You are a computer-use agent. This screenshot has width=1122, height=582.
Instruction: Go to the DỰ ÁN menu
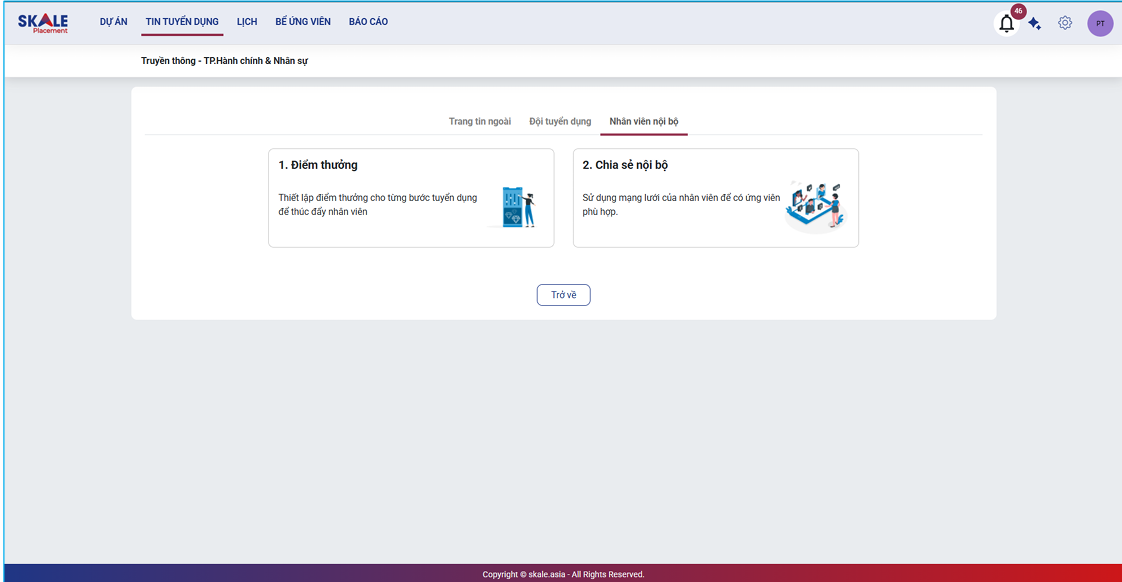pyautogui.click(x=114, y=22)
